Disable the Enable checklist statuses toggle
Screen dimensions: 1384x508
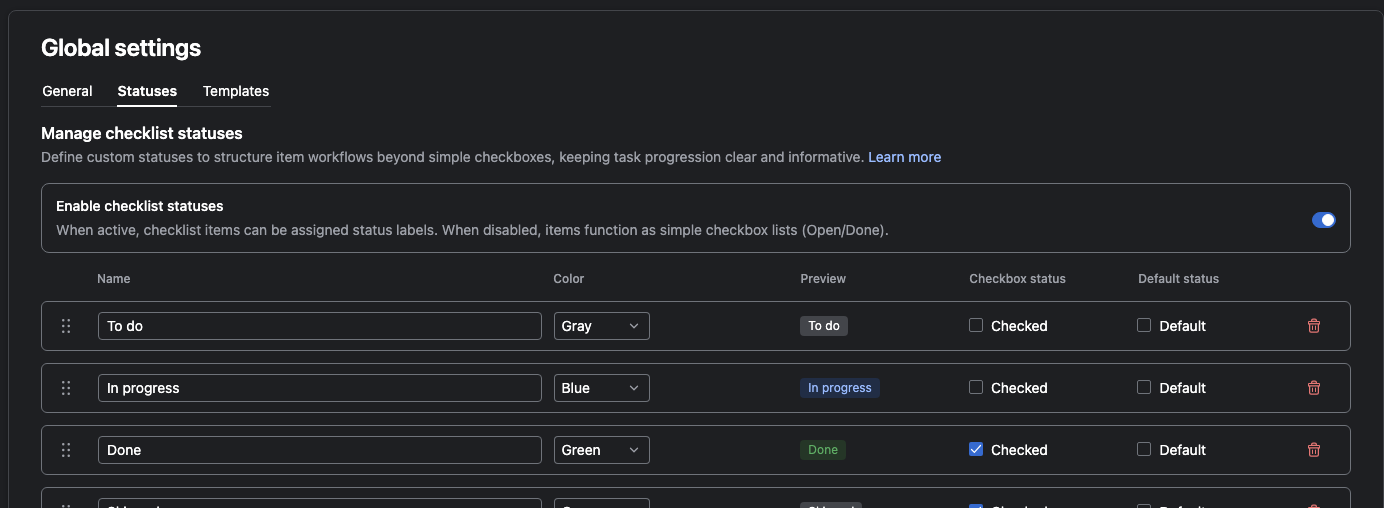click(x=1323, y=220)
